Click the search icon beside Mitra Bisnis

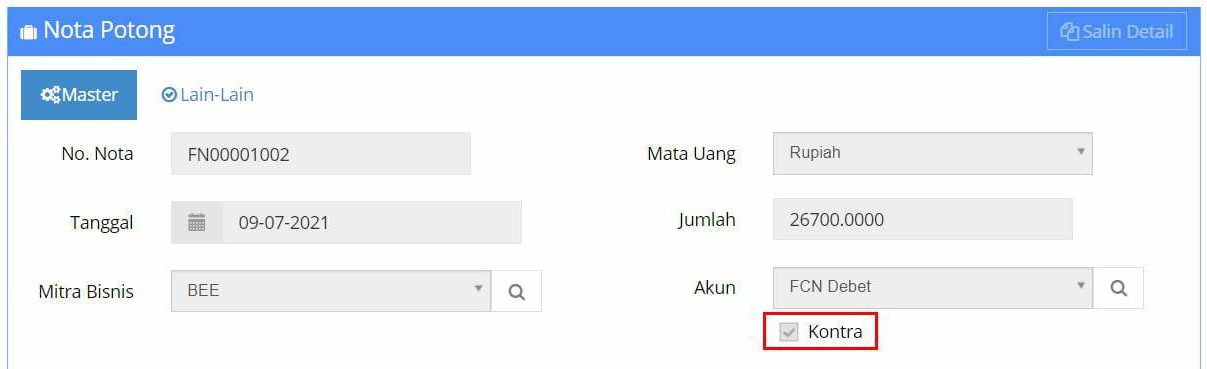tap(516, 292)
